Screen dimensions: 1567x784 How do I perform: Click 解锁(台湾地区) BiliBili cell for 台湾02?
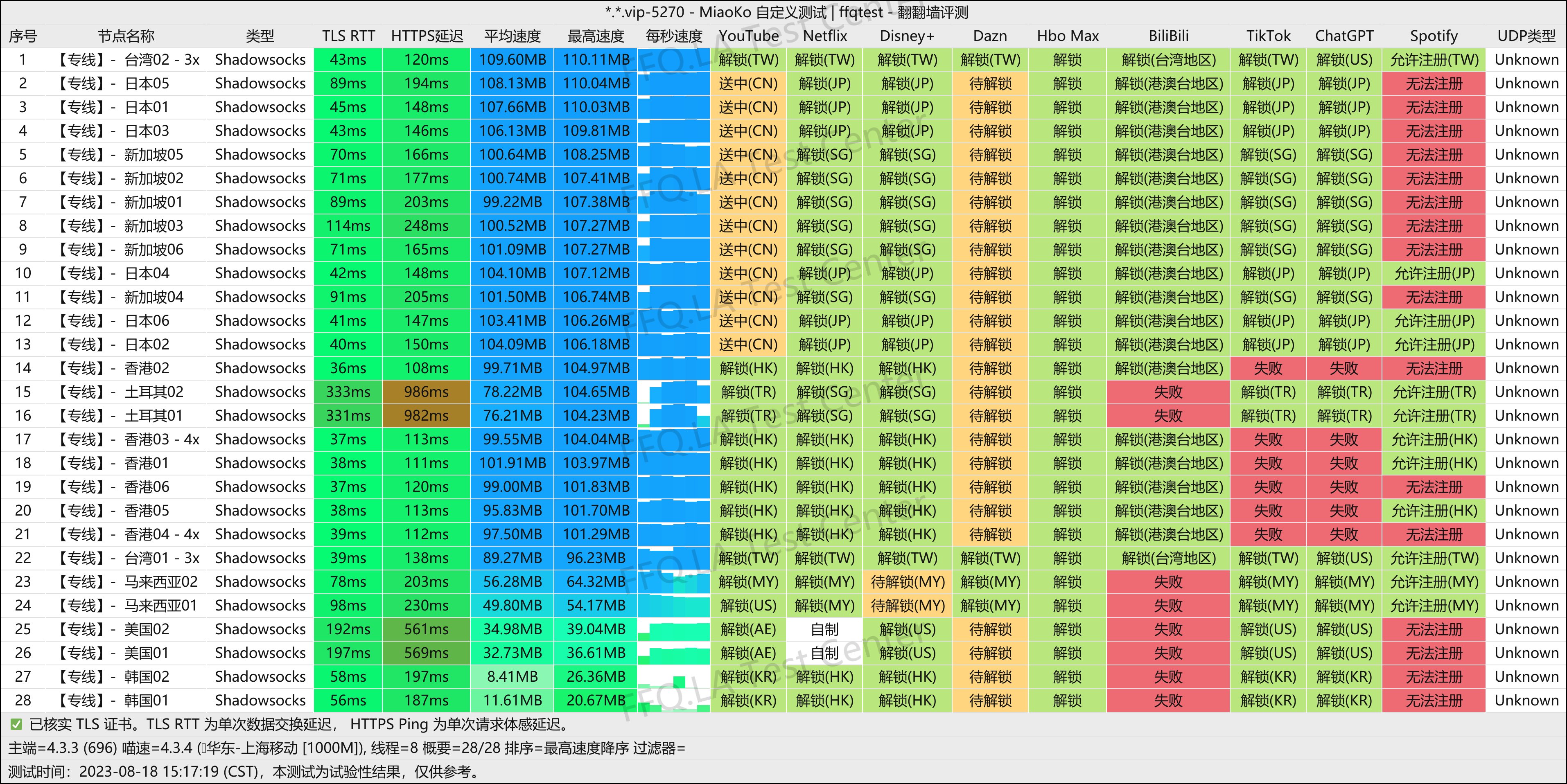[1168, 60]
